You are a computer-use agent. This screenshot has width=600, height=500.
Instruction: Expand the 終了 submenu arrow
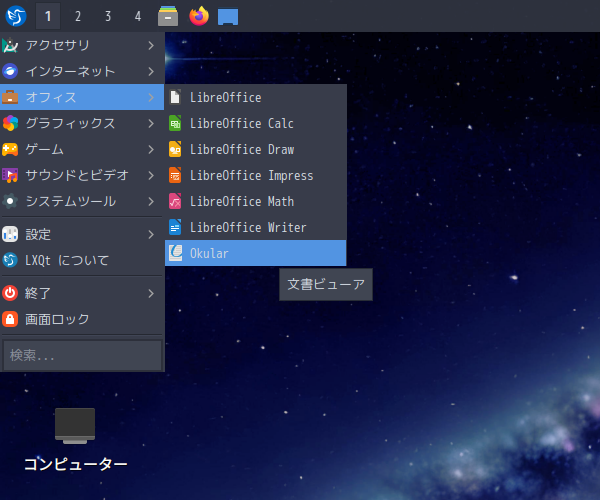coord(151,293)
